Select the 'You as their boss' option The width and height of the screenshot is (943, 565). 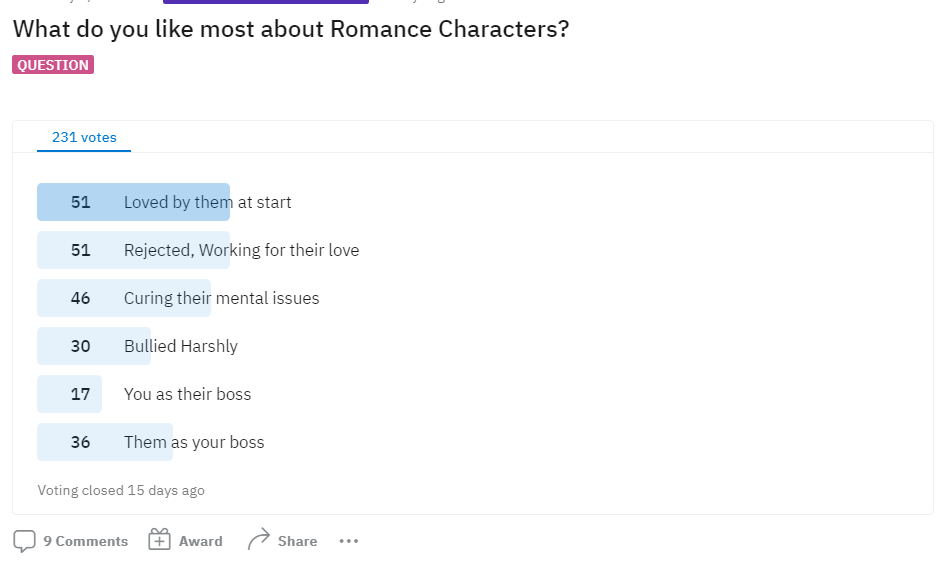click(187, 394)
